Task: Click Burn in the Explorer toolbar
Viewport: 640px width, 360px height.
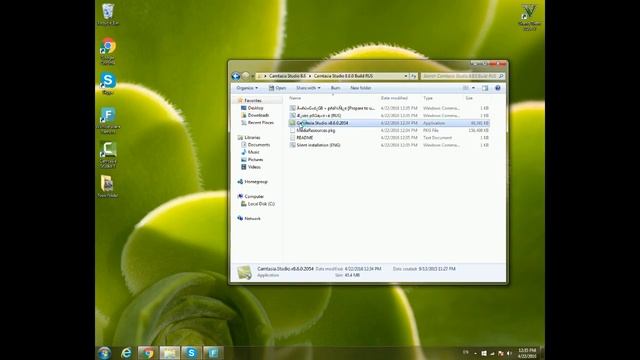Action: coord(335,88)
